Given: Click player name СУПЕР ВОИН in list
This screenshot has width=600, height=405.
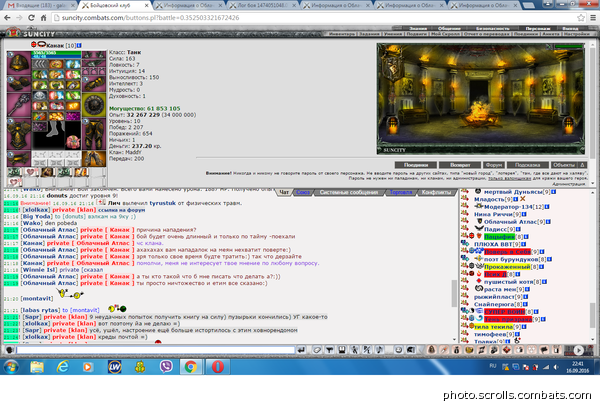Looking at the screenshot, I should [504, 312].
